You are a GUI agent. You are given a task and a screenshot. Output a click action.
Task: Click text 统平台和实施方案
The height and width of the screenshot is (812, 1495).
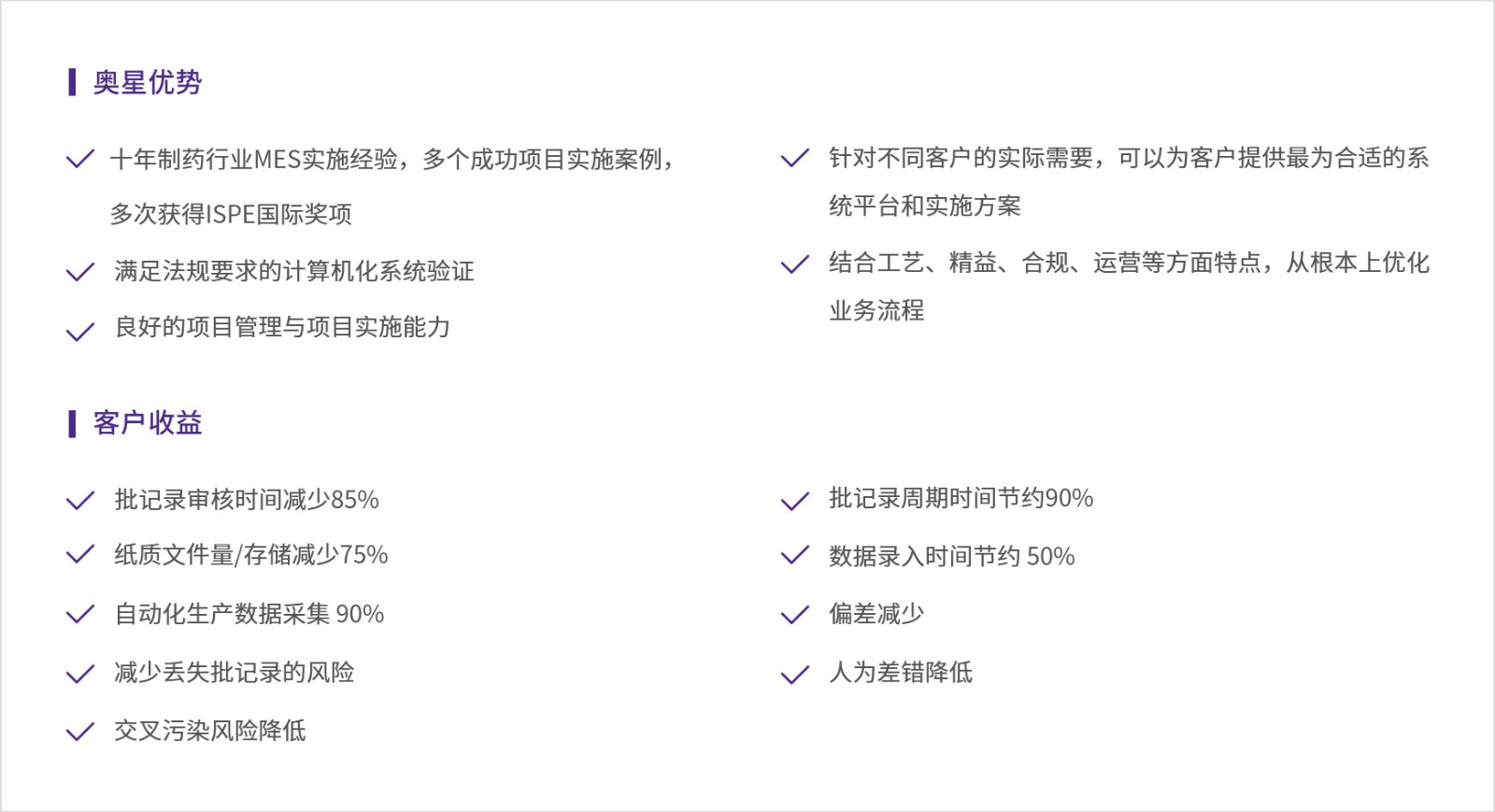click(x=925, y=206)
